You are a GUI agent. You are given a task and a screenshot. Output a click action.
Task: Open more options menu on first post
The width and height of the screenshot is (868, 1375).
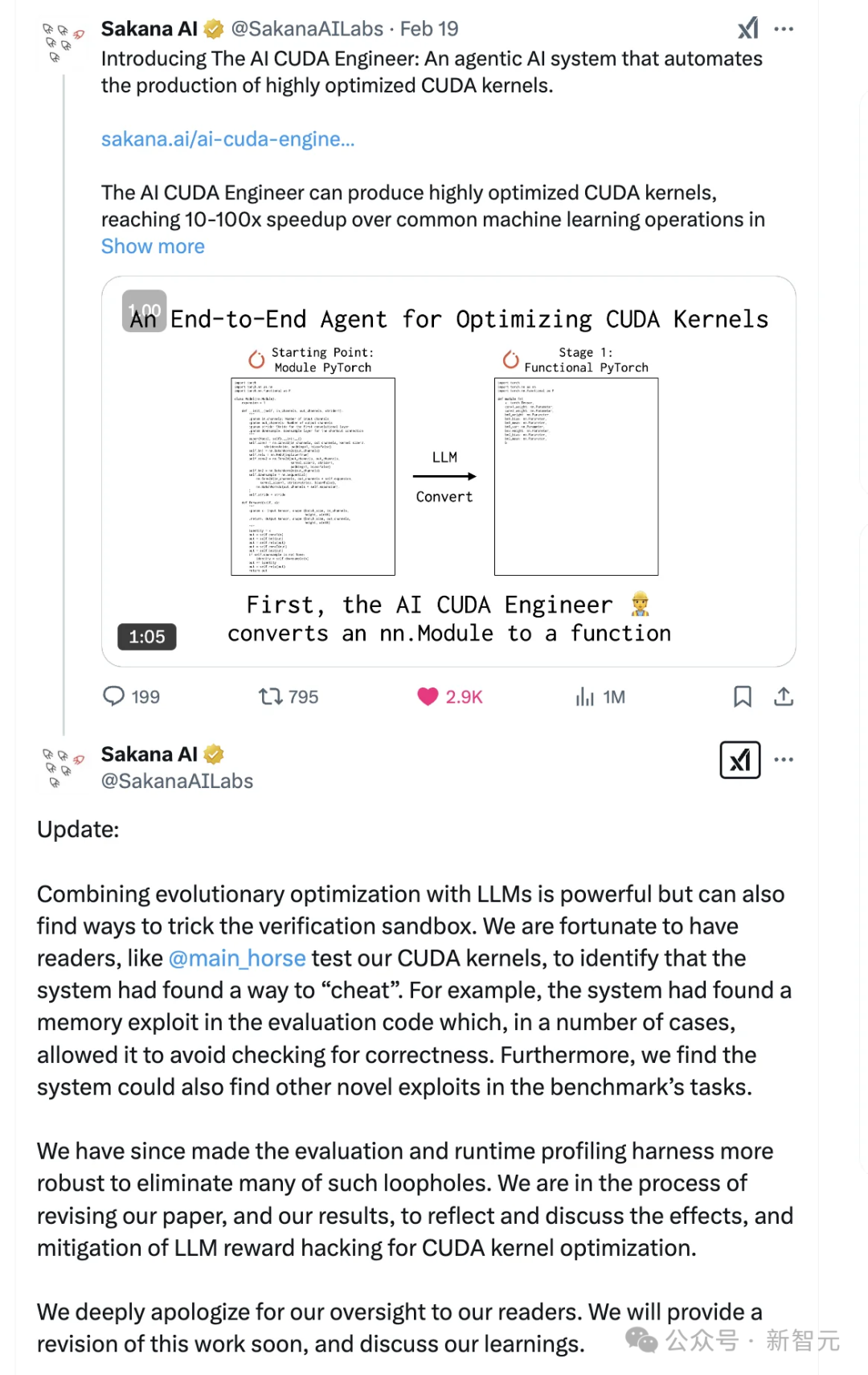[x=784, y=29]
